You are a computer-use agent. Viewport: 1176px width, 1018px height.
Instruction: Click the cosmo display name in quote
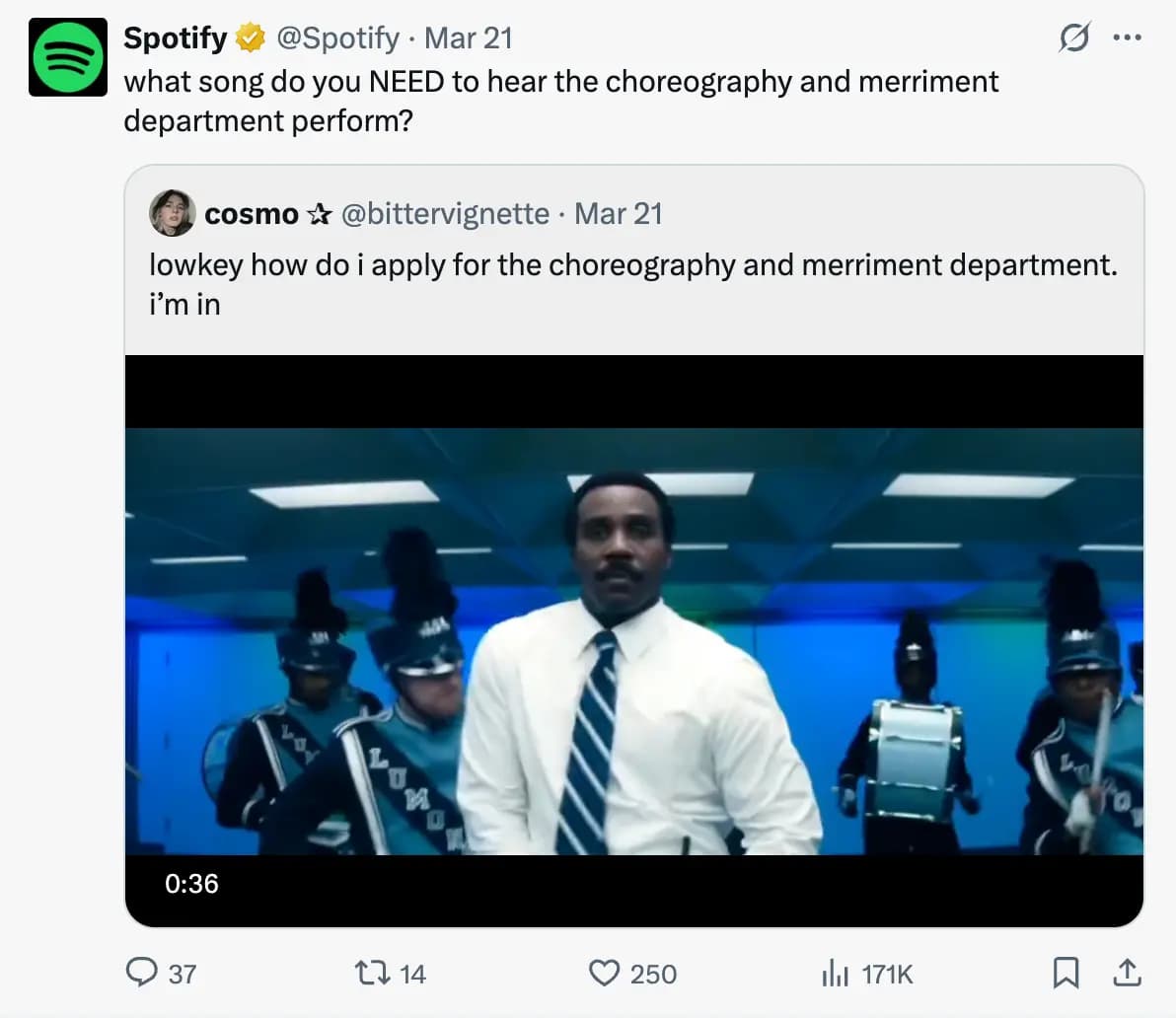252,214
